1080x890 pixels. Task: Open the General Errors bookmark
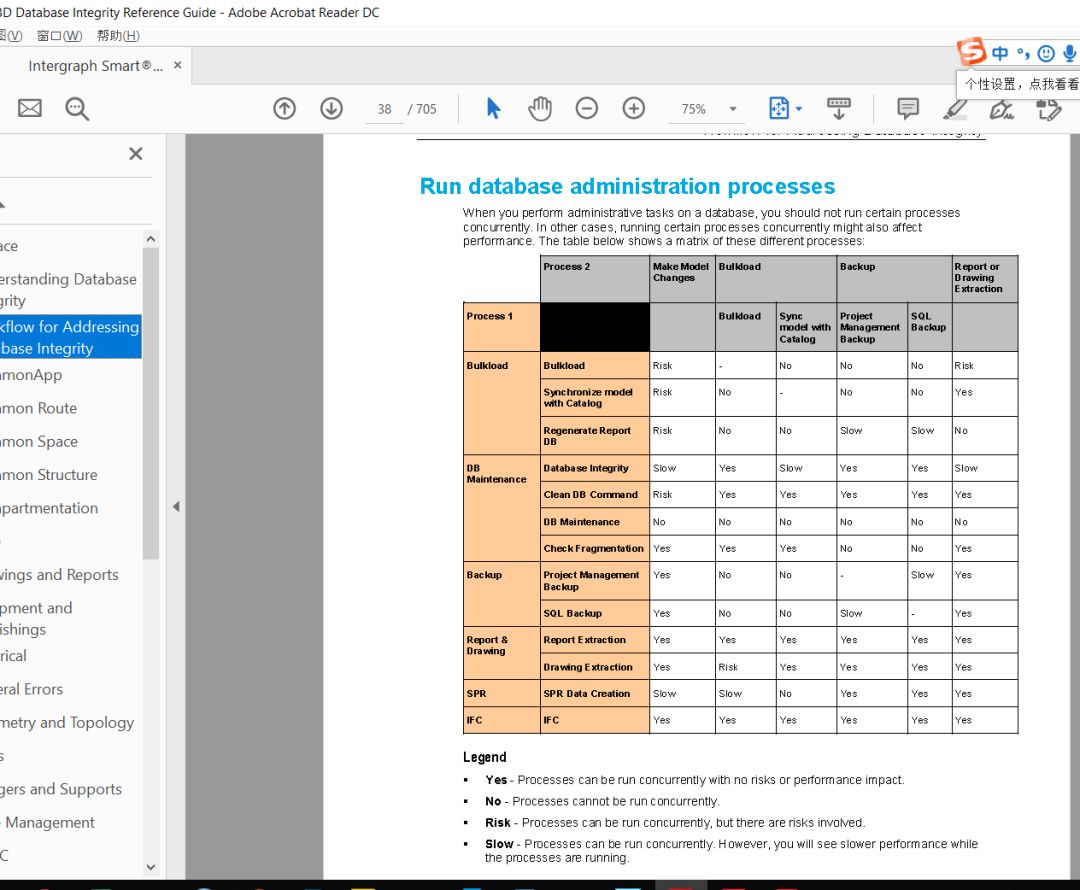coord(31,689)
